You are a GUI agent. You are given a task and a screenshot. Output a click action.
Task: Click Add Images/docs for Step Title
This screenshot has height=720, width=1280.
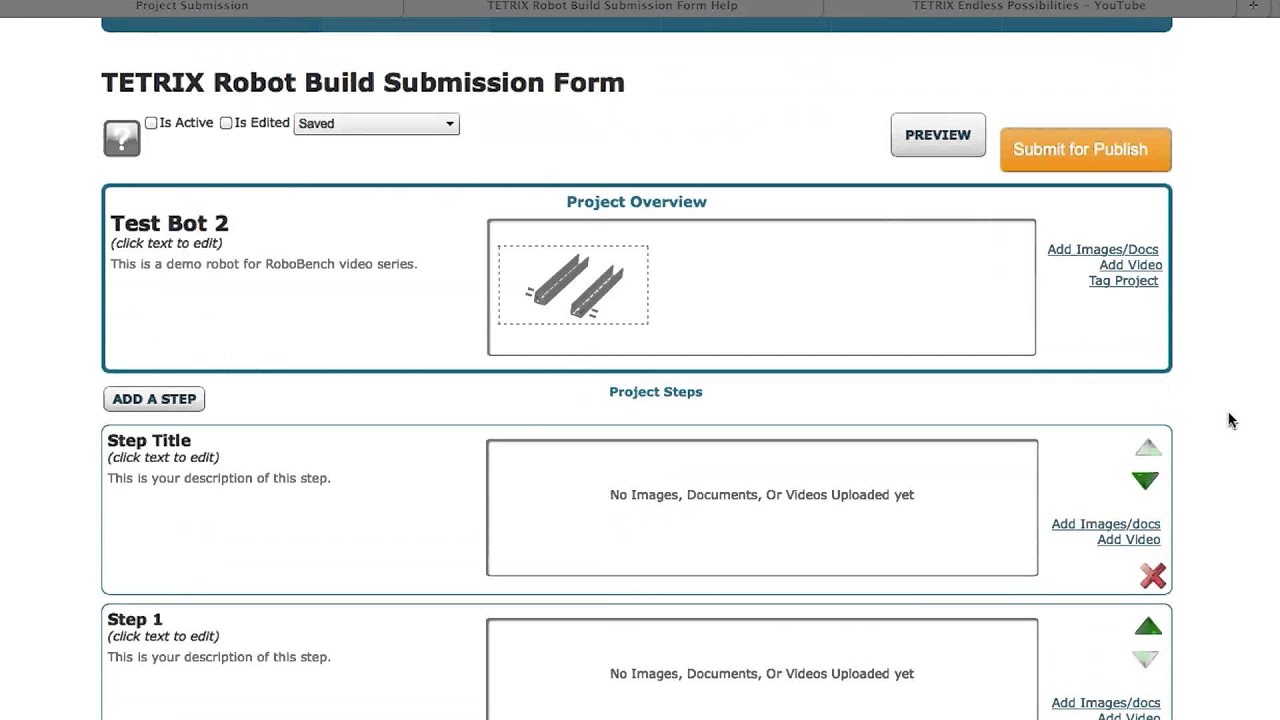tap(1106, 524)
